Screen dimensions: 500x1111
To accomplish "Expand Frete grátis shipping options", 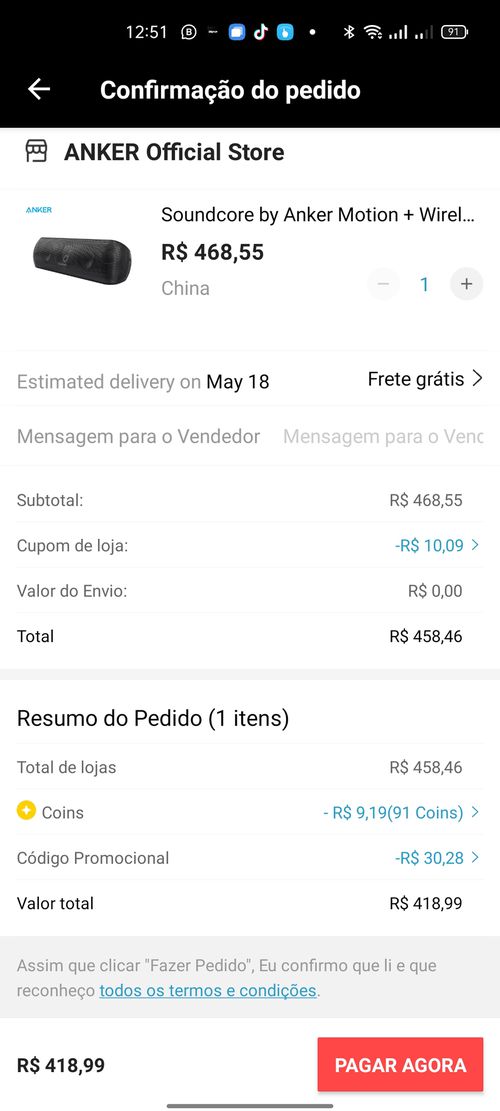I will [425, 379].
